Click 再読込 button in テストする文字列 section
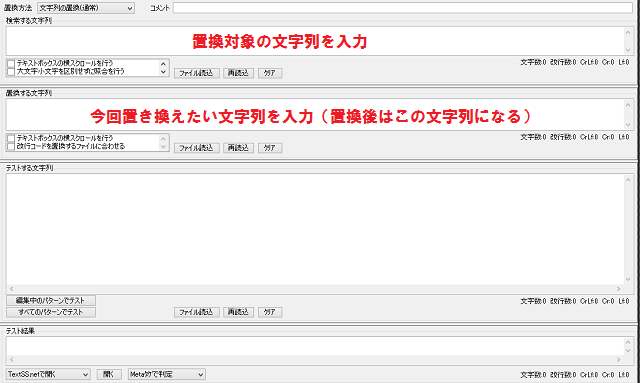 238,312
